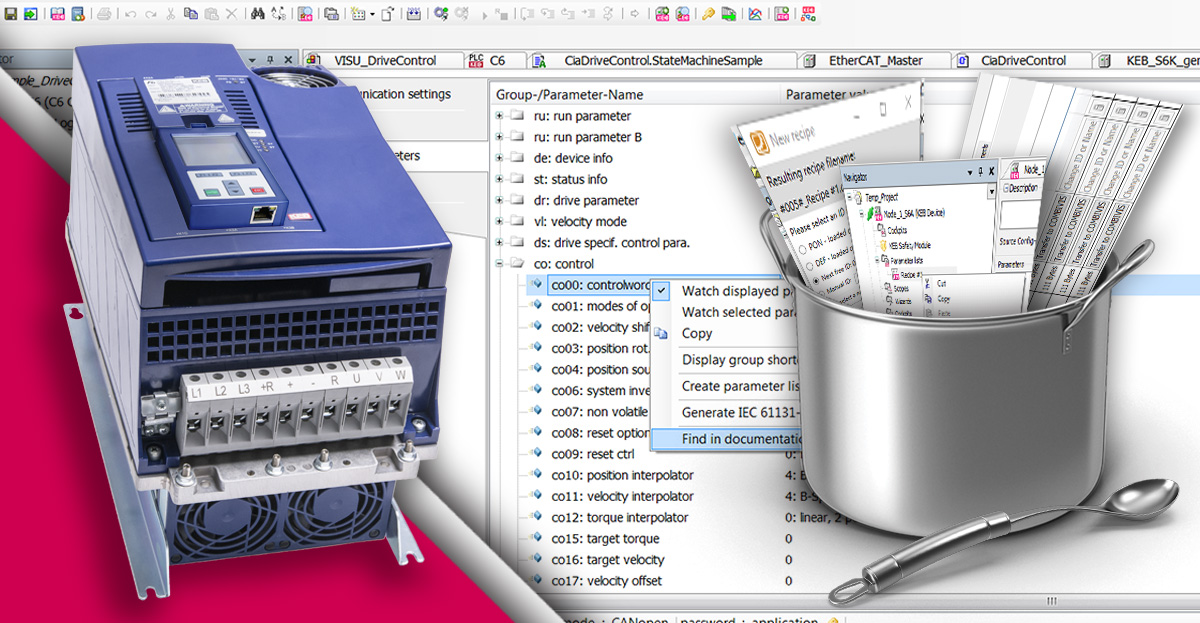The height and width of the screenshot is (623, 1200).
Task: Open the KEB_S6K tab at far right
Action: pos(1148,60)
